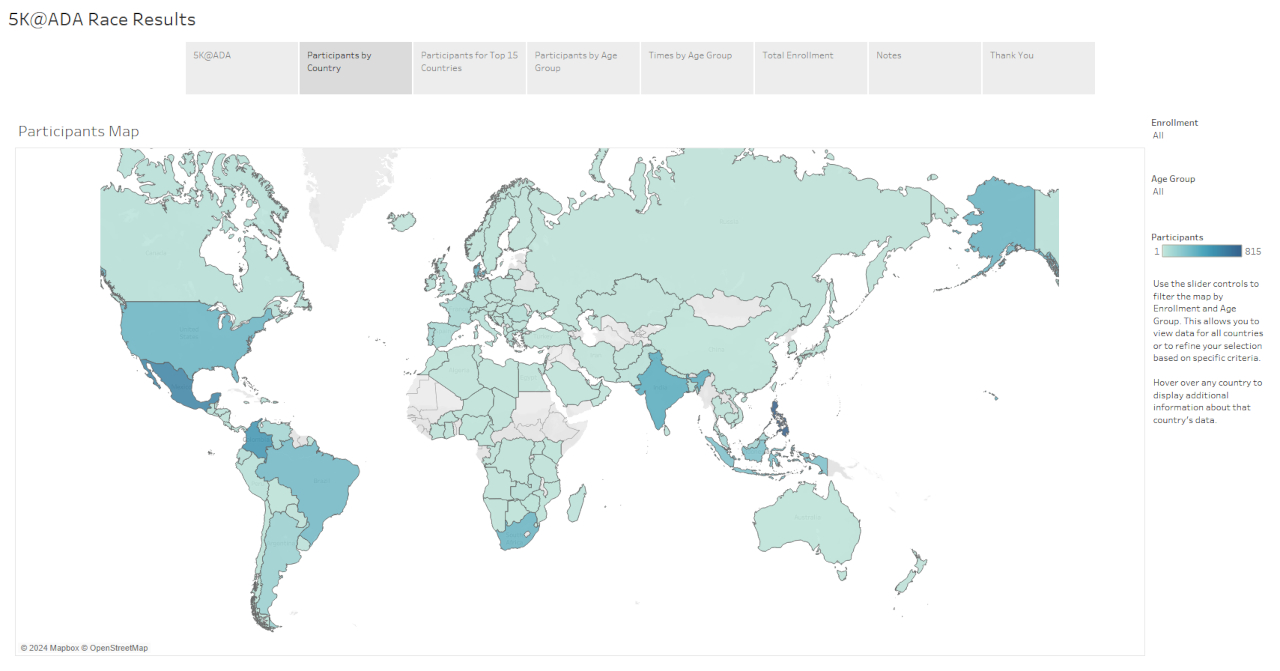Click the OpenStreetMap attribution link

point(119,648)
